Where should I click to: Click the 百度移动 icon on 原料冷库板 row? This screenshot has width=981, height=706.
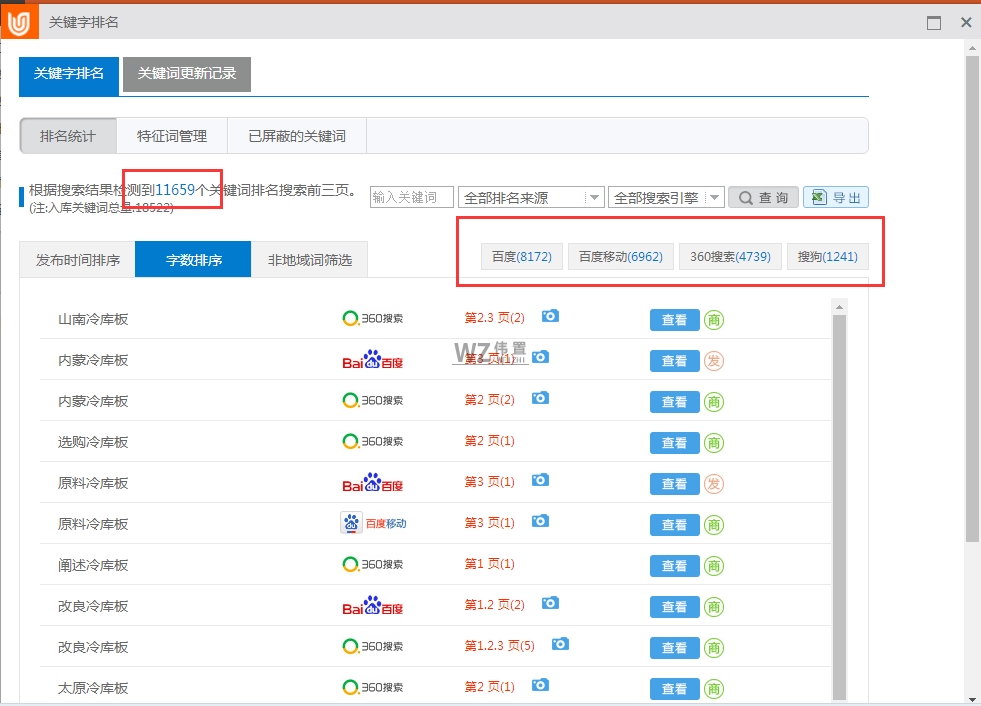coord(374,522)
